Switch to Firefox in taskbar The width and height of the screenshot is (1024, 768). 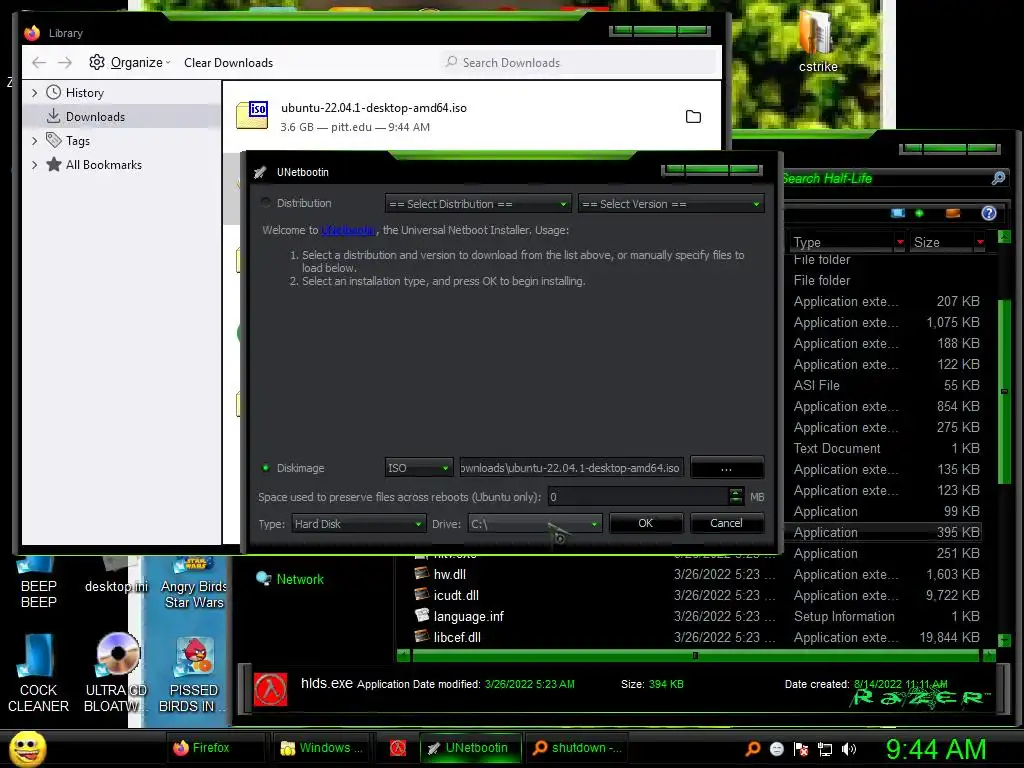point(216,748)
